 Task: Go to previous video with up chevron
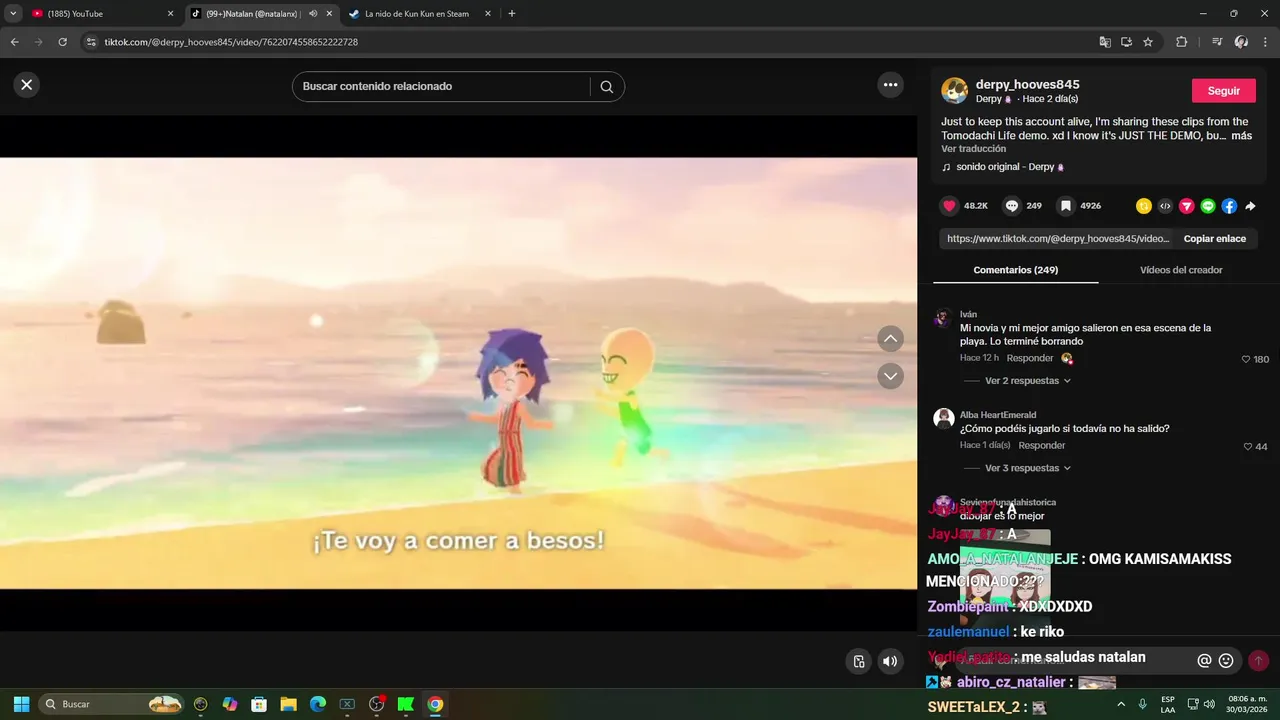[x=890, y=339]
